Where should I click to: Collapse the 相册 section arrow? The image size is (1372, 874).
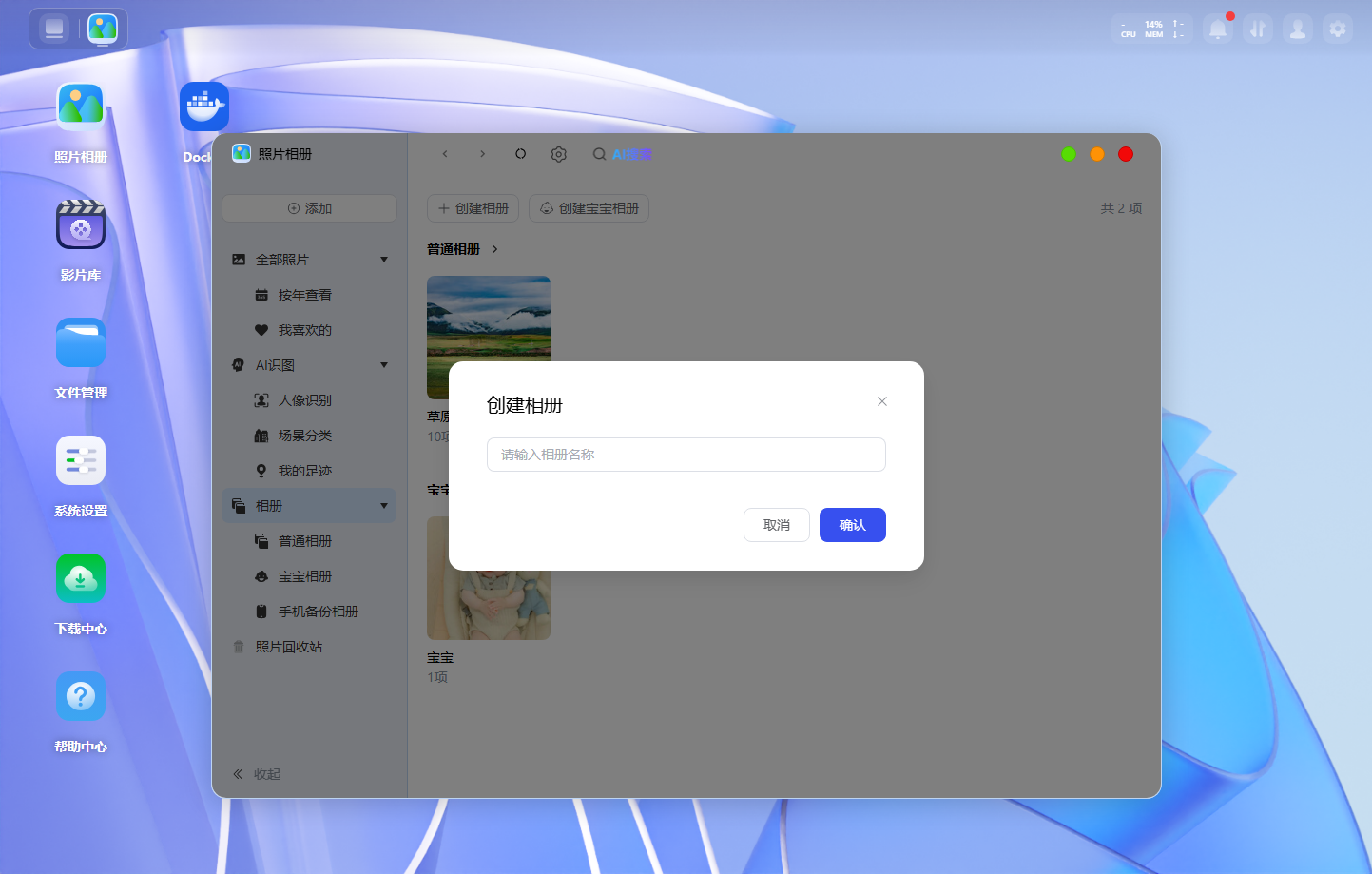pos(384,506)
